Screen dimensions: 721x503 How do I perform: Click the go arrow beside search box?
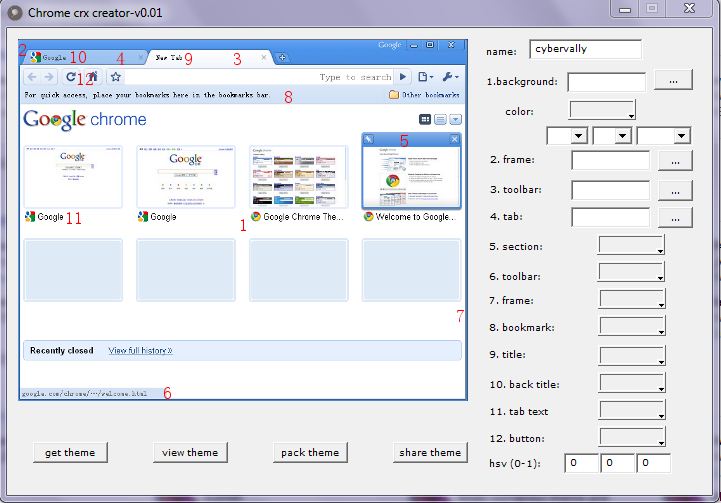pos(402,77)
